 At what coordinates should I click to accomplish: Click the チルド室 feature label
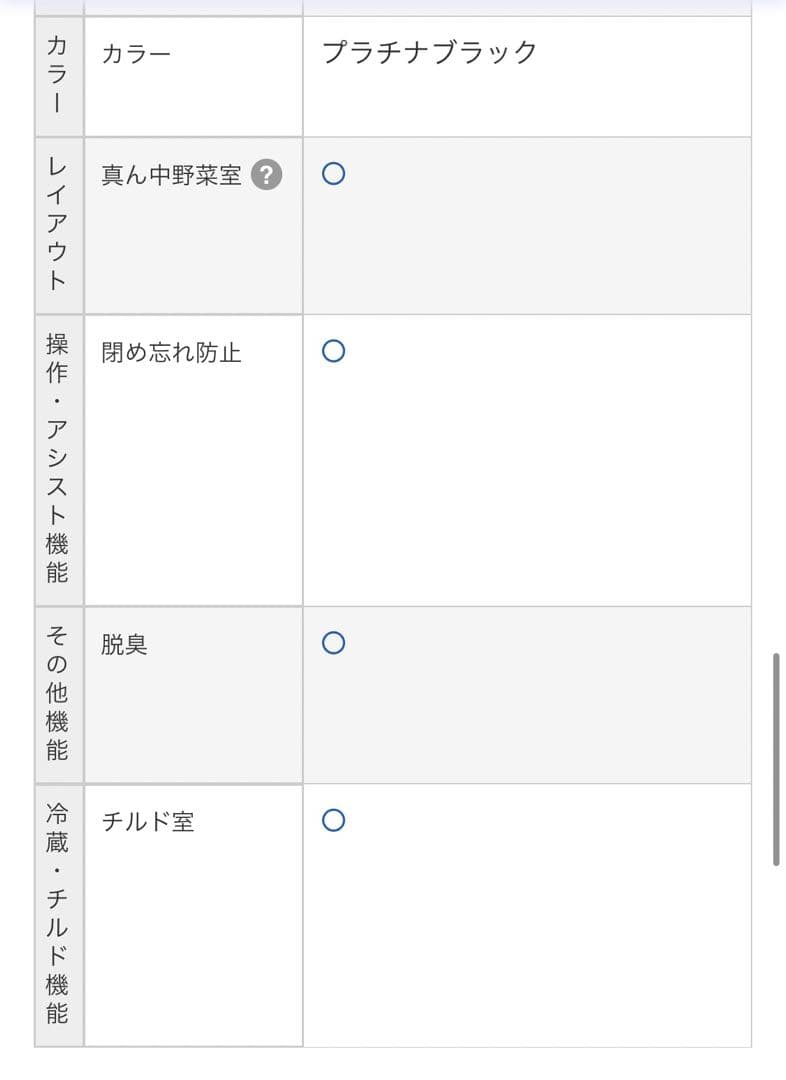pos(148,822)
